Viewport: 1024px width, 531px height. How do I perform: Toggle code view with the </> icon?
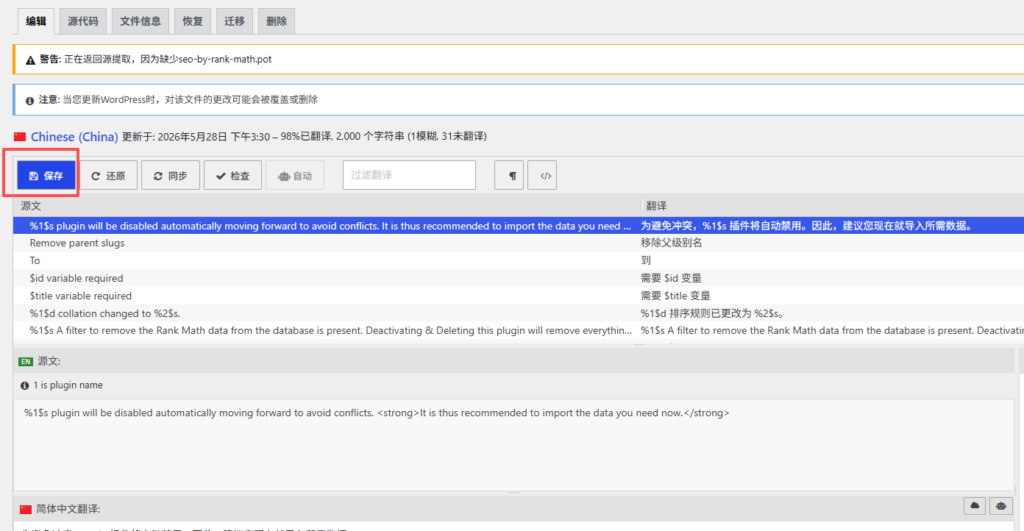(542, 175)
